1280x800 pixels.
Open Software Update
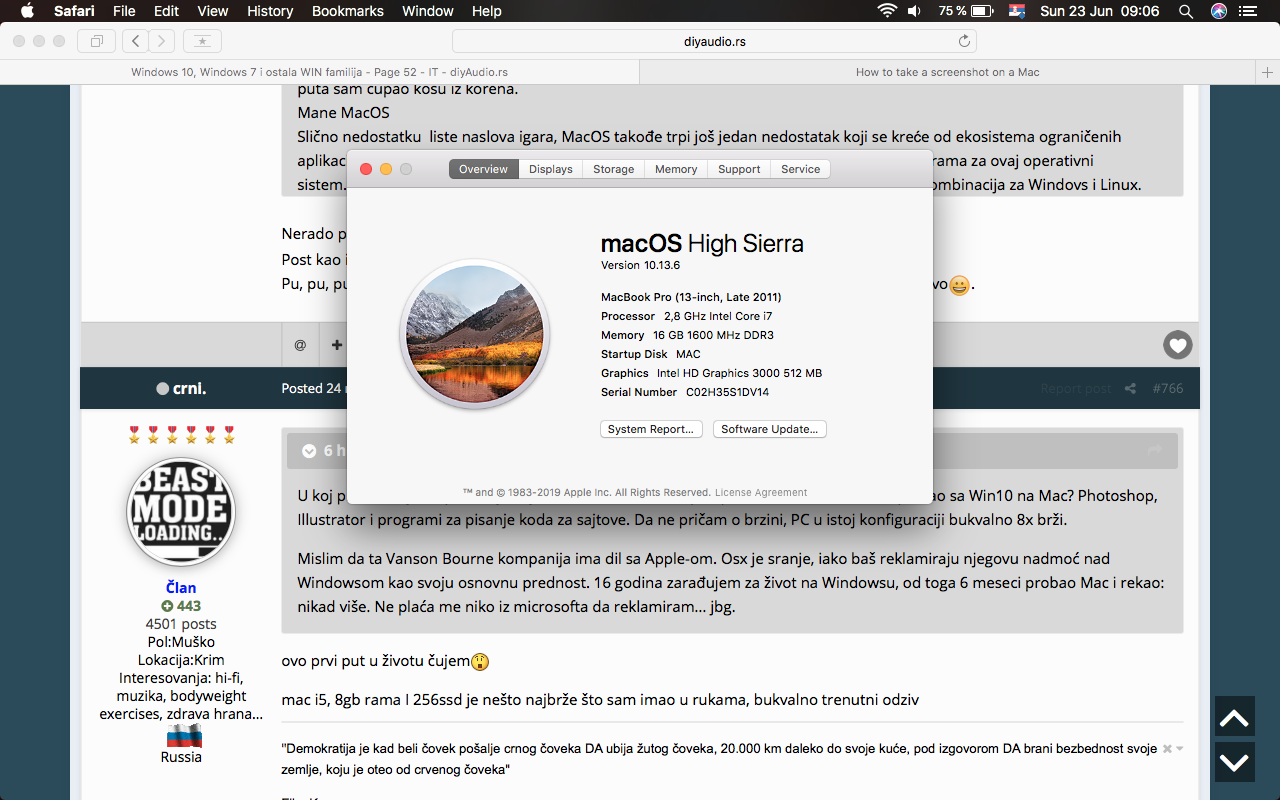[770, 429]
